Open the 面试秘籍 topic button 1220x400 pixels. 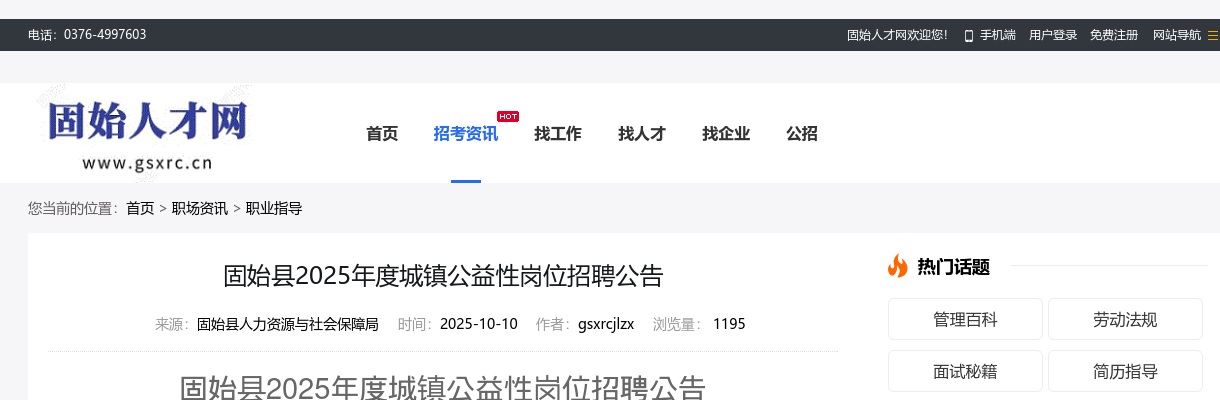click(x=965, y=372)
